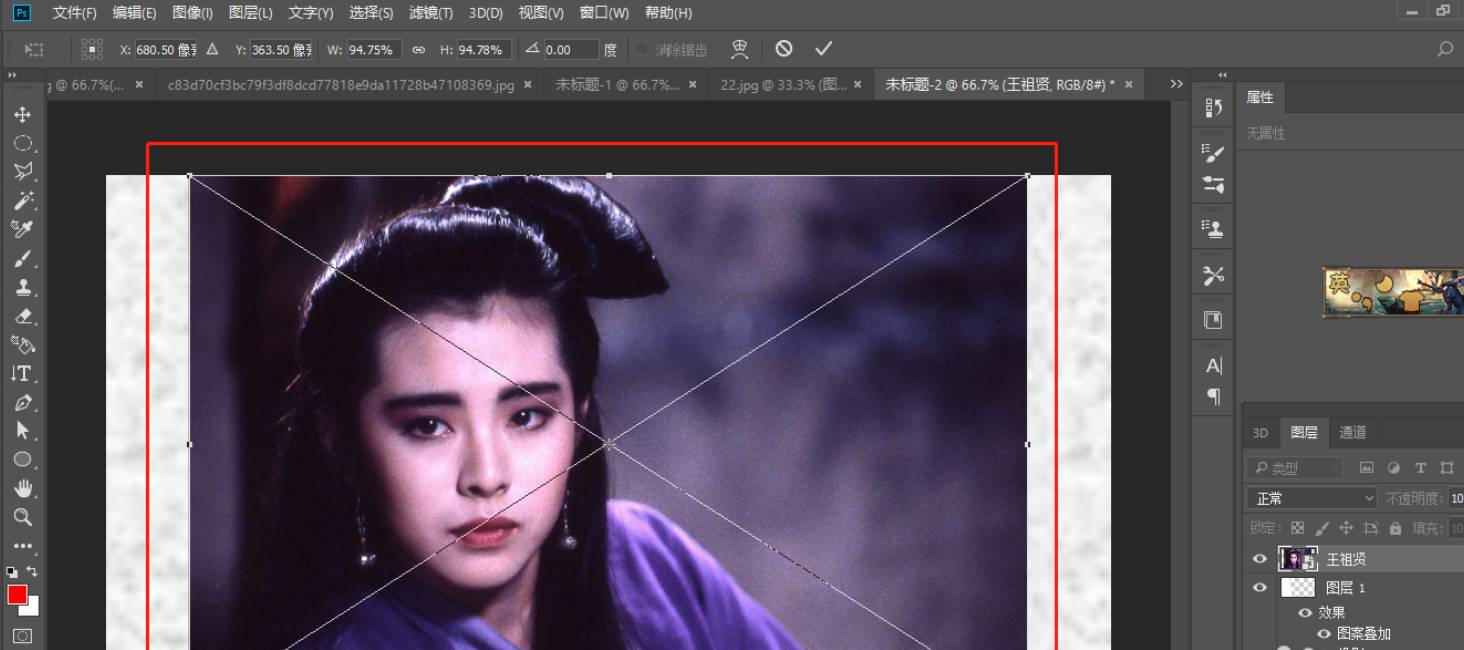Filter layers by type layers
The image size is (1464, 650).
[x=1420, y=468]
